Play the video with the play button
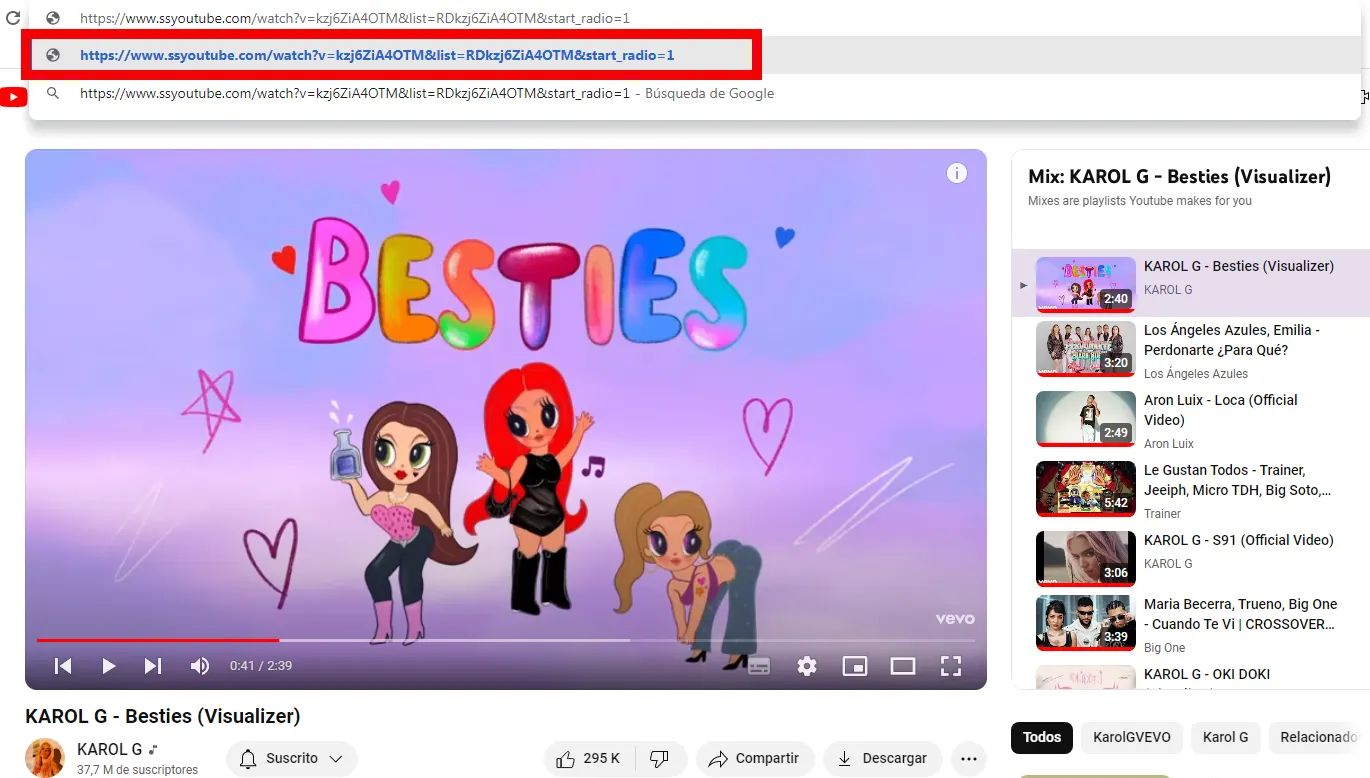This screenshot has width=1370, height=778. pos(109,666)
